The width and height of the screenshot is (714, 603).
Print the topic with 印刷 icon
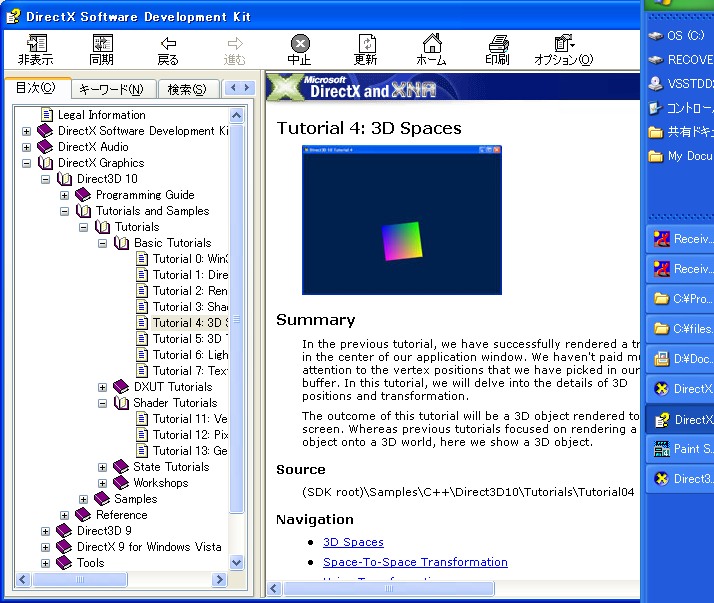pyautogui.click(x=497, y=49)
